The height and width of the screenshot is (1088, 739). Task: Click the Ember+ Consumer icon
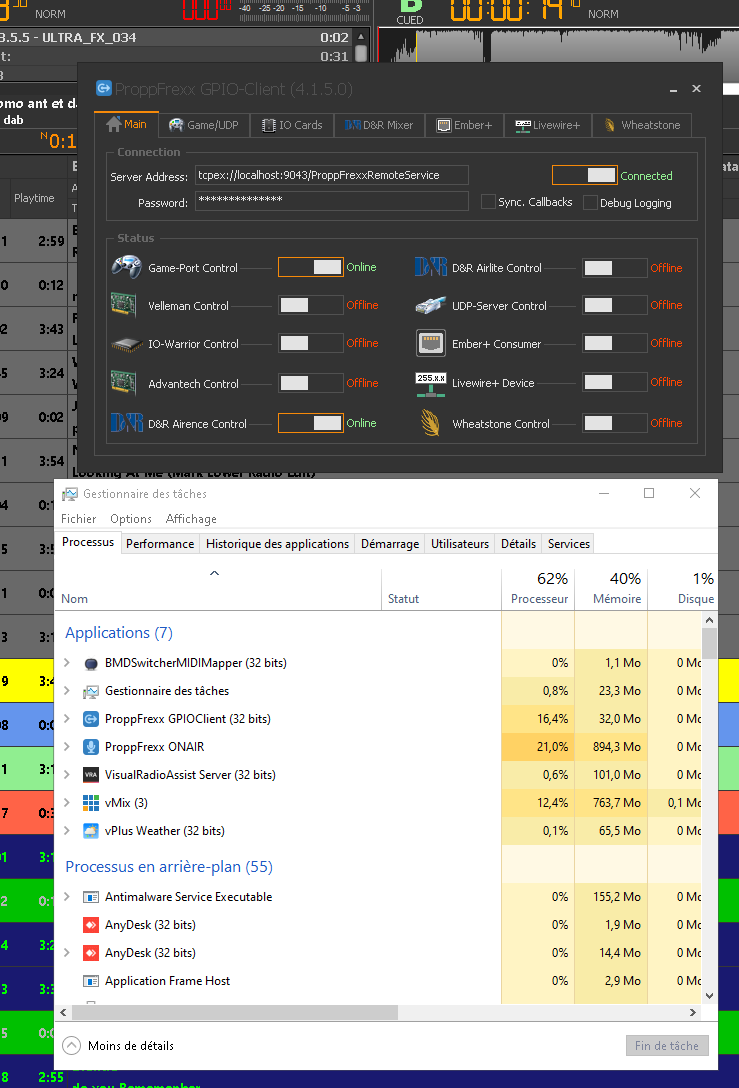(431, 343)
